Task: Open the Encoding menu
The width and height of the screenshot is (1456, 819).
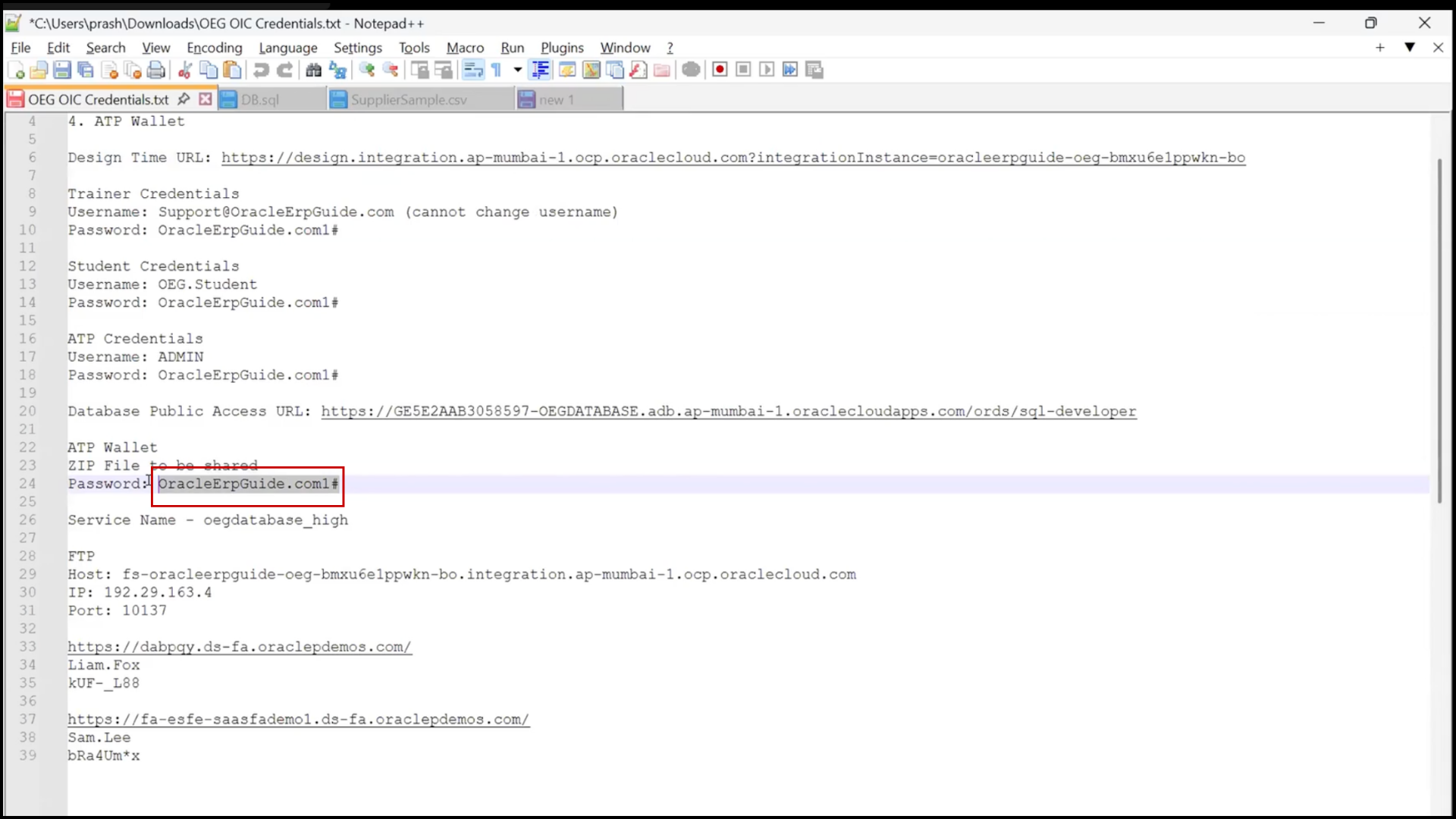Action: (215, 48)
